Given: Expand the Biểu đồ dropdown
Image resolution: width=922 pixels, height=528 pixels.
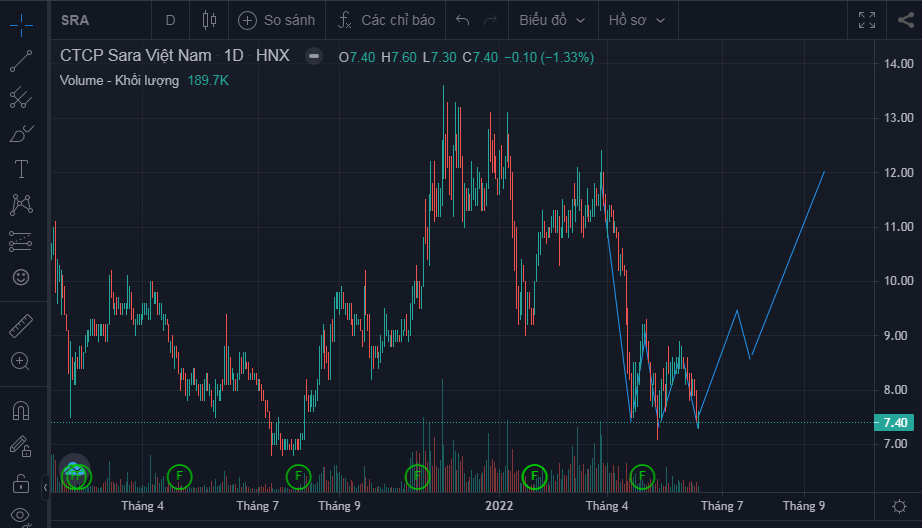Looking at the screenshot, I should coord(552,20).
